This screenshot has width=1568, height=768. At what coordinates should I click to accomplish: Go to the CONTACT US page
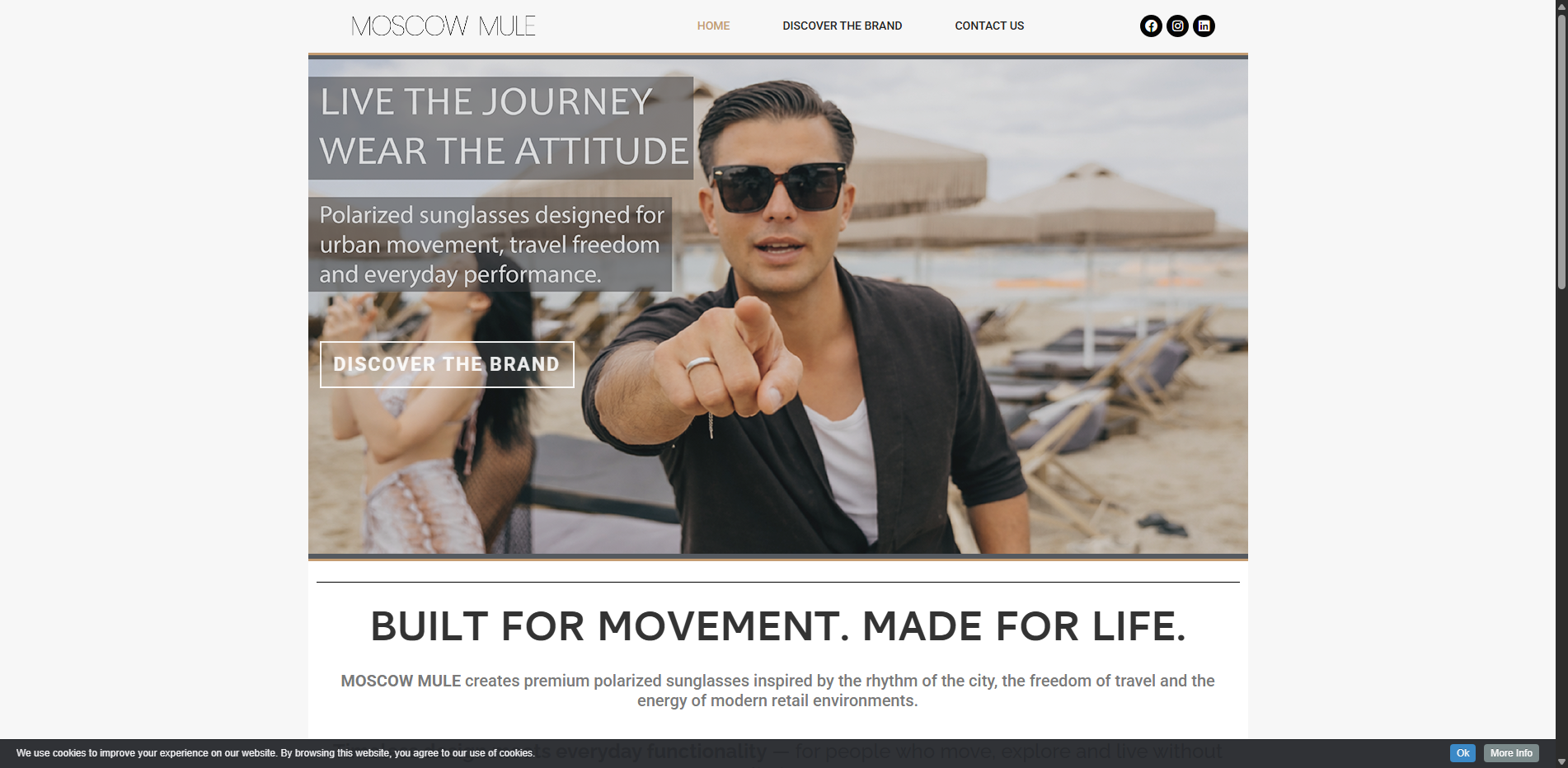[x=989, y=26]
